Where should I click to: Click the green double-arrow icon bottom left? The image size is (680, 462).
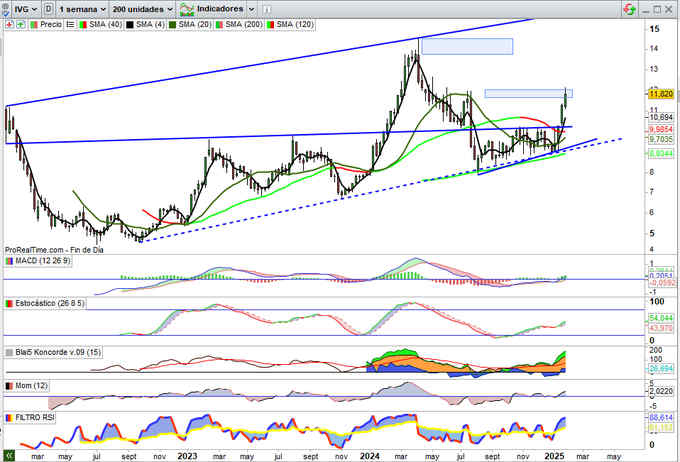[x=8, y=455]
